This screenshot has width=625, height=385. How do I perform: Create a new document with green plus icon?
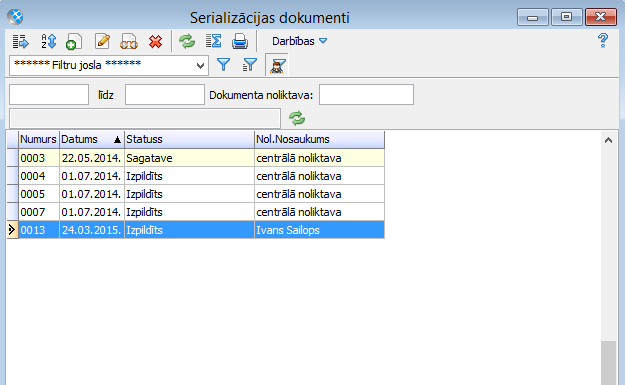click(74, 41)
